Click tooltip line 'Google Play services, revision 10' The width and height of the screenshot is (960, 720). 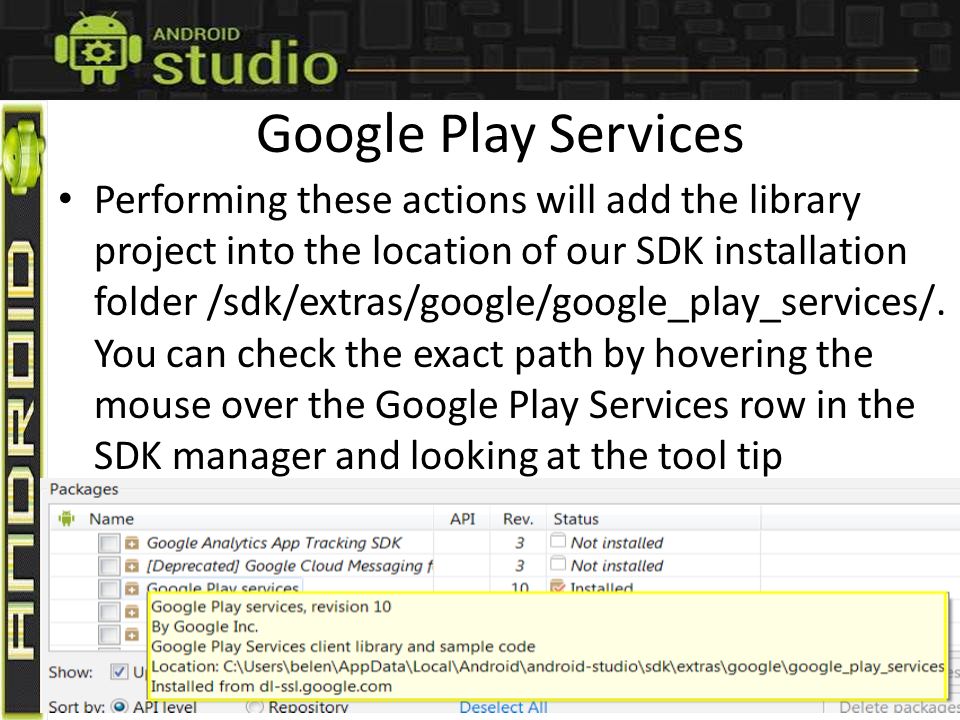click(x=271, y=607)
